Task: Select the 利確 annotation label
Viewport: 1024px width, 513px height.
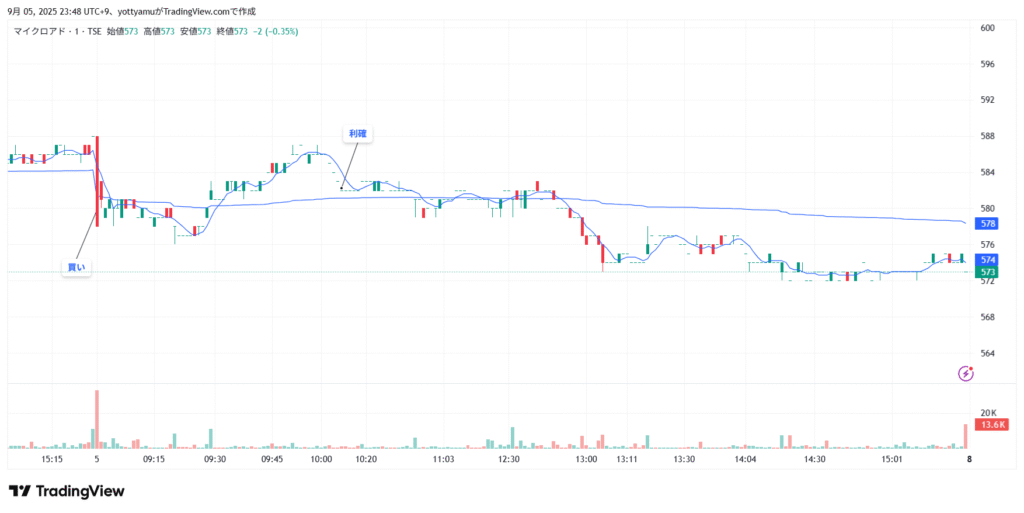Action: tap(357, 134)
